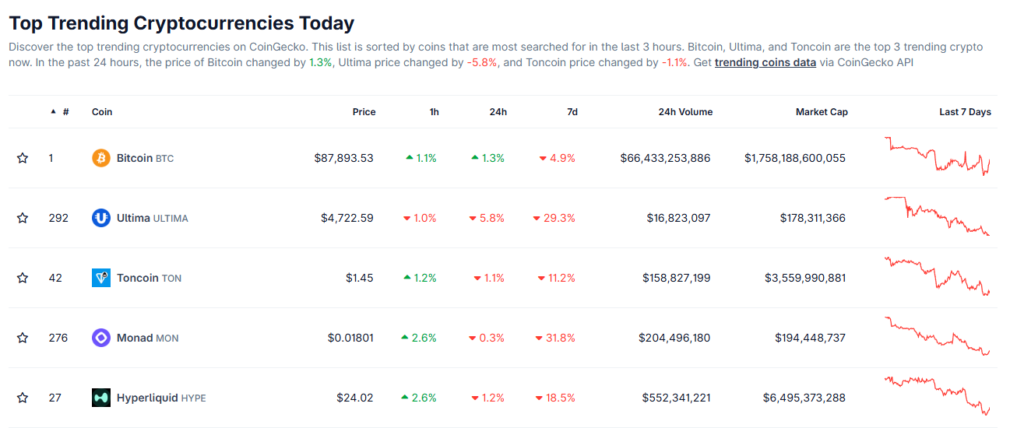Favorite Bitcoin with its star
Screen dimensions: 1024x428
pos(22,158)
